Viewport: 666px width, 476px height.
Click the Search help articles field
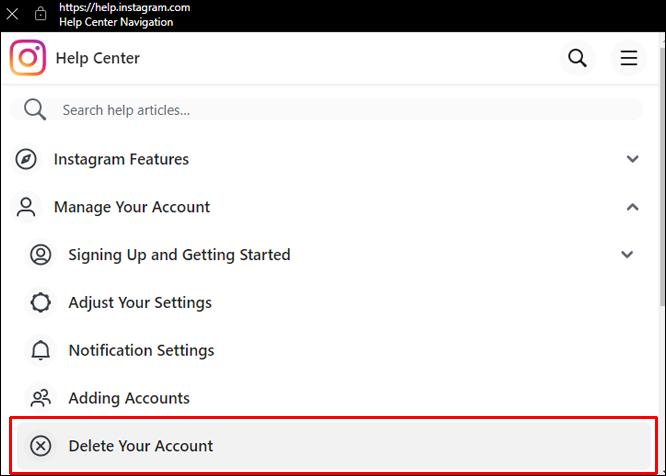tap(340, 110)
